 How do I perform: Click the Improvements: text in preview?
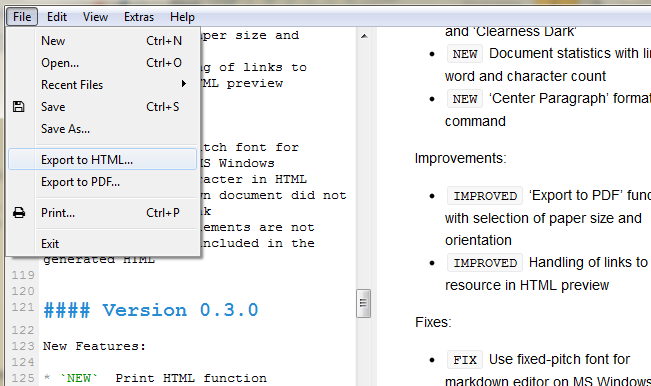(x=460, y=158)
